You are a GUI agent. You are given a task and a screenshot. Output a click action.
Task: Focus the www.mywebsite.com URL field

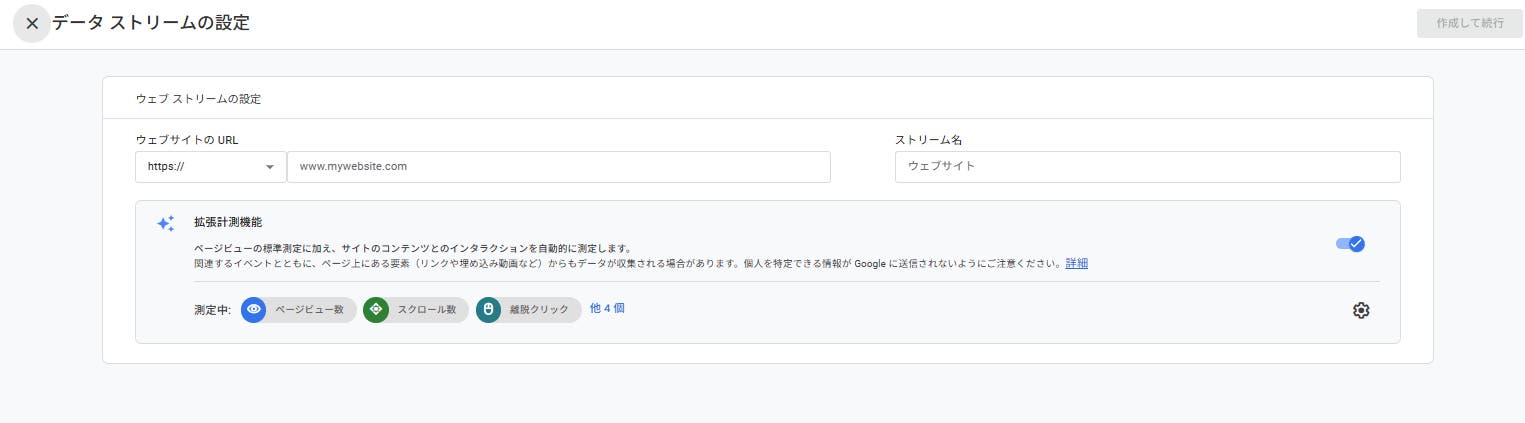(x=558, y=167)
